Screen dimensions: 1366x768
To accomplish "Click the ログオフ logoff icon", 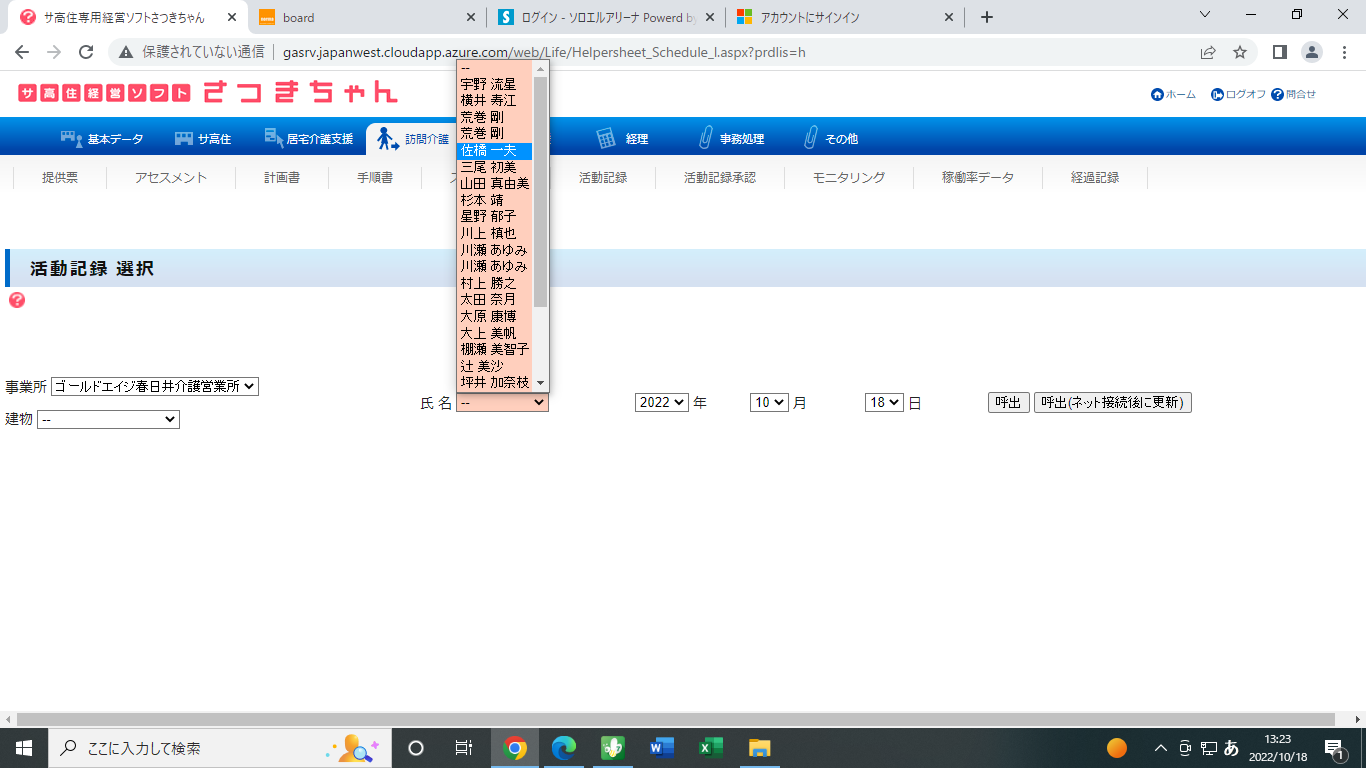I will pos(1217,94).
